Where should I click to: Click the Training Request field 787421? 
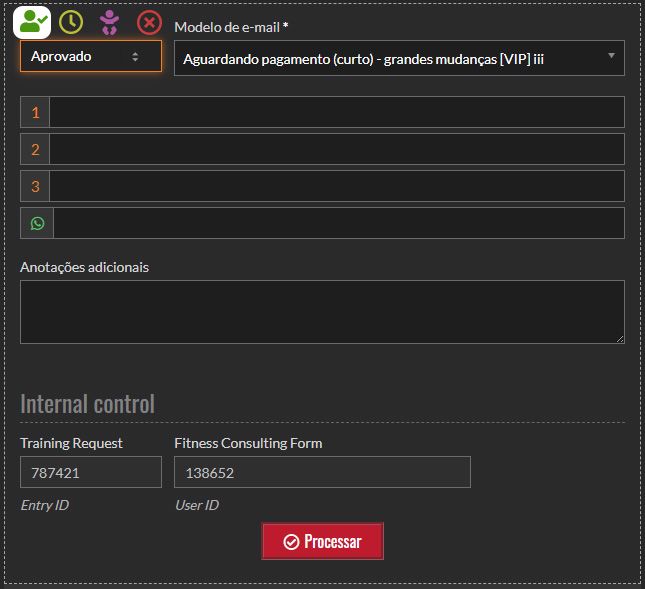pos(91,472)
